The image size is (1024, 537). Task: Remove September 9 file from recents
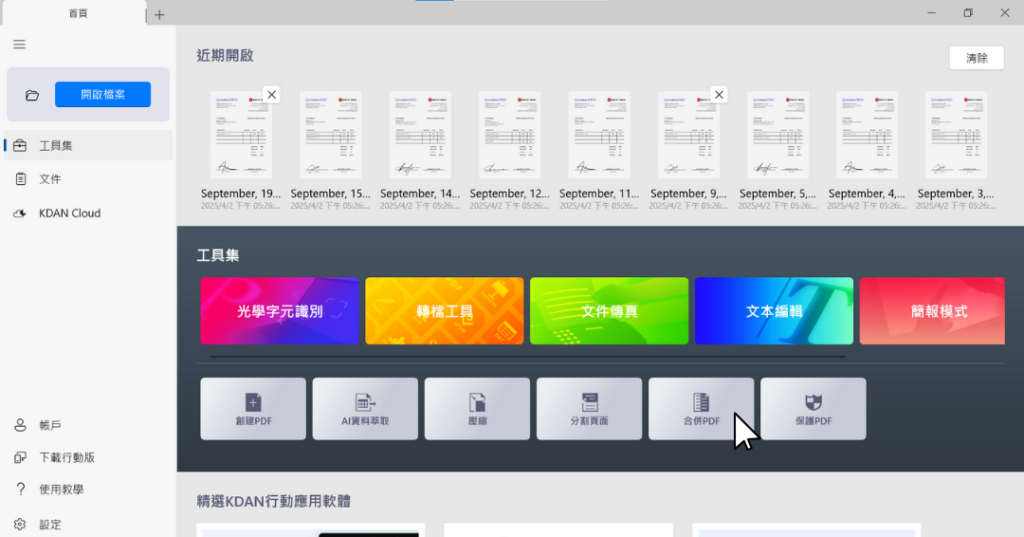(x=719, y=95)
